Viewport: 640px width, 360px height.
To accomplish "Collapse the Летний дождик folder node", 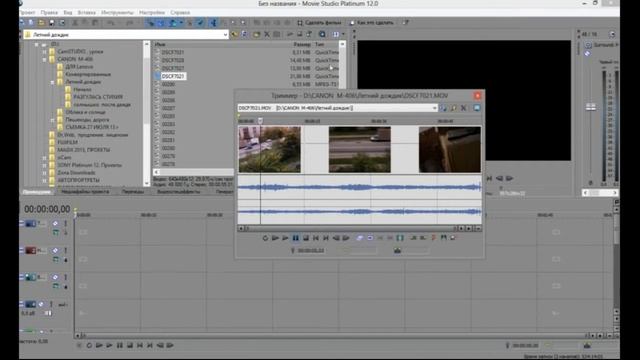I will (x=53, y=82).
